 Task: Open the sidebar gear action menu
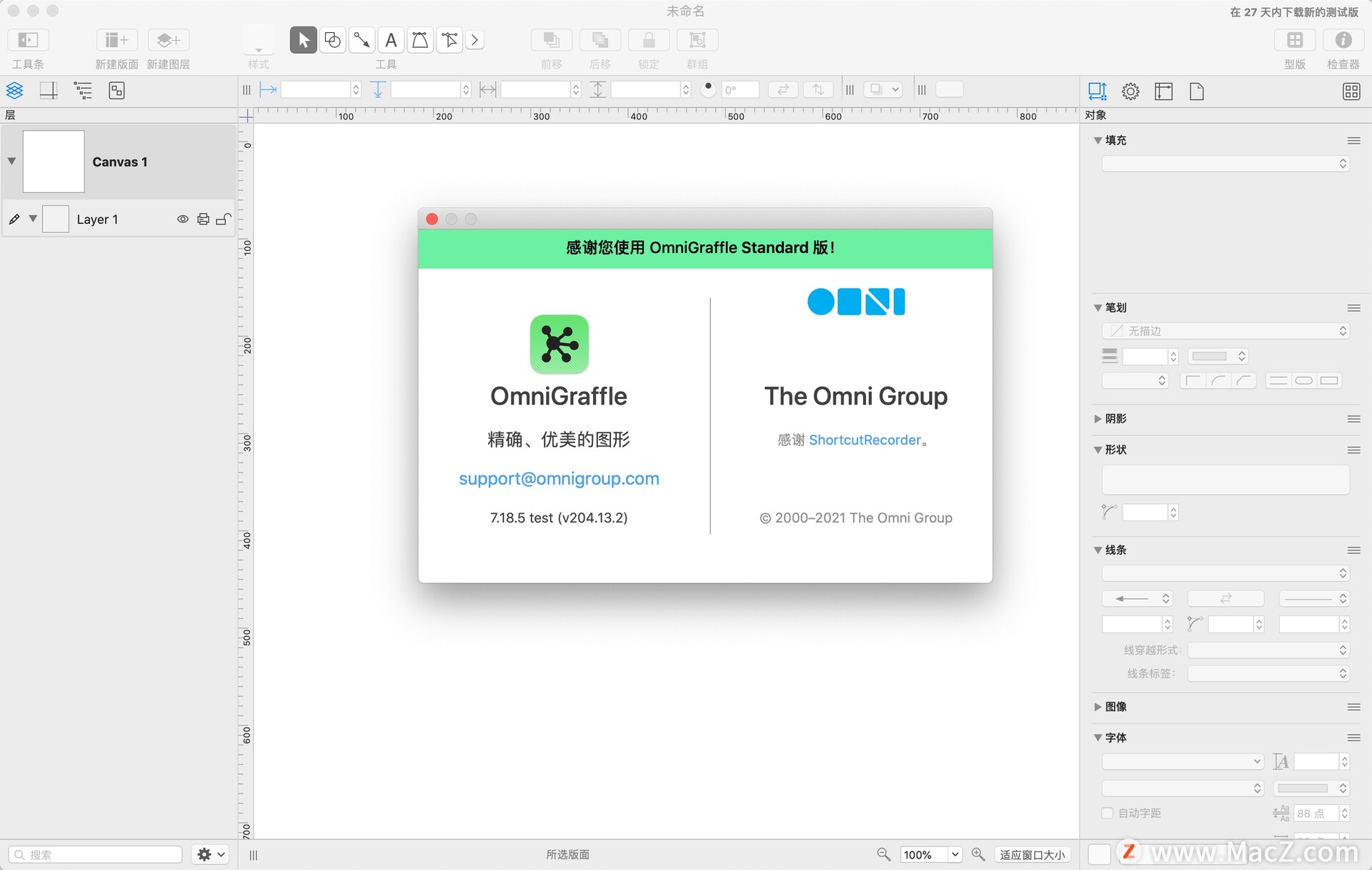click(210, 854)
